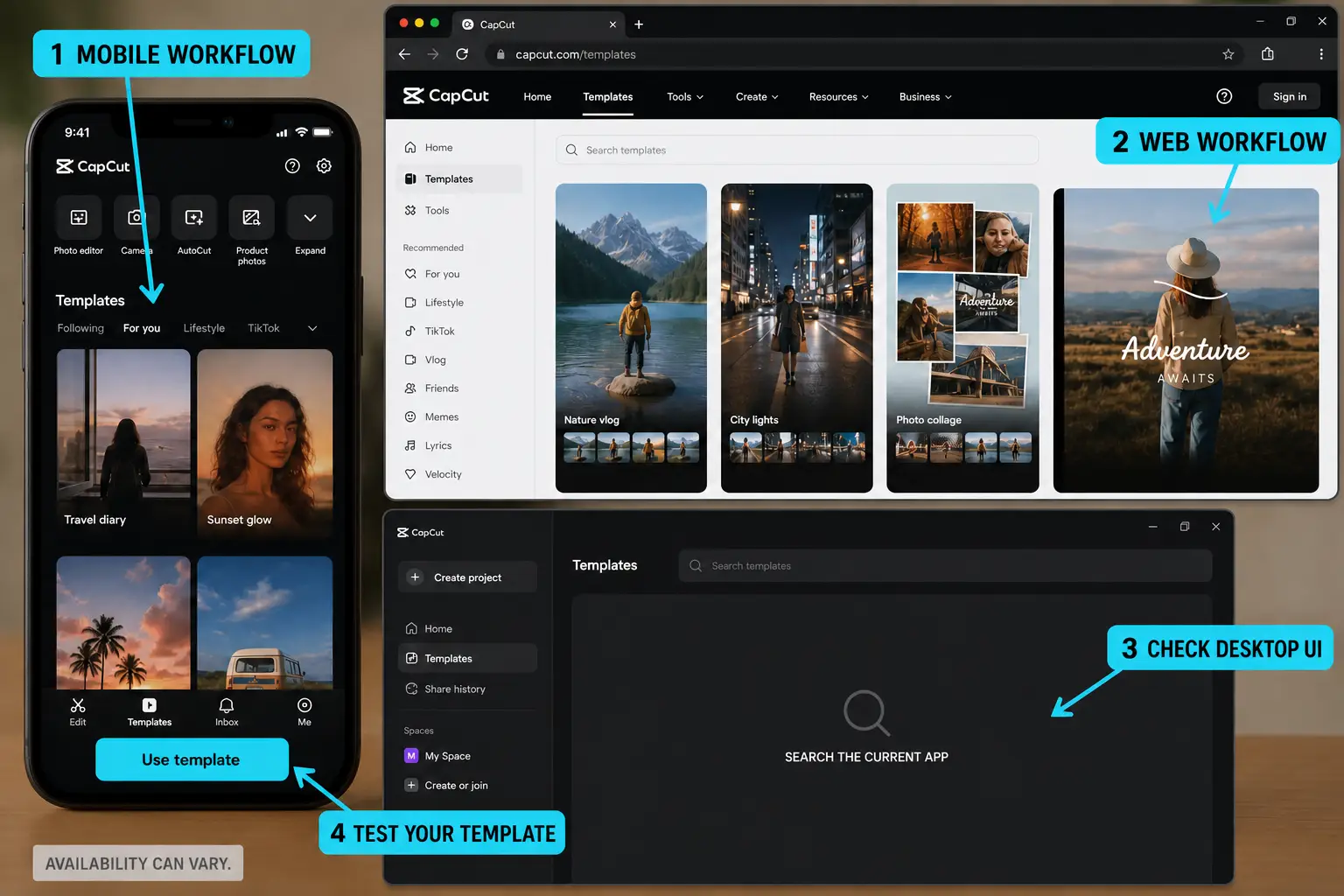Go back in the browser
Screen dimensions: 1344x896
pyautogui.click(x=404, y=54)
